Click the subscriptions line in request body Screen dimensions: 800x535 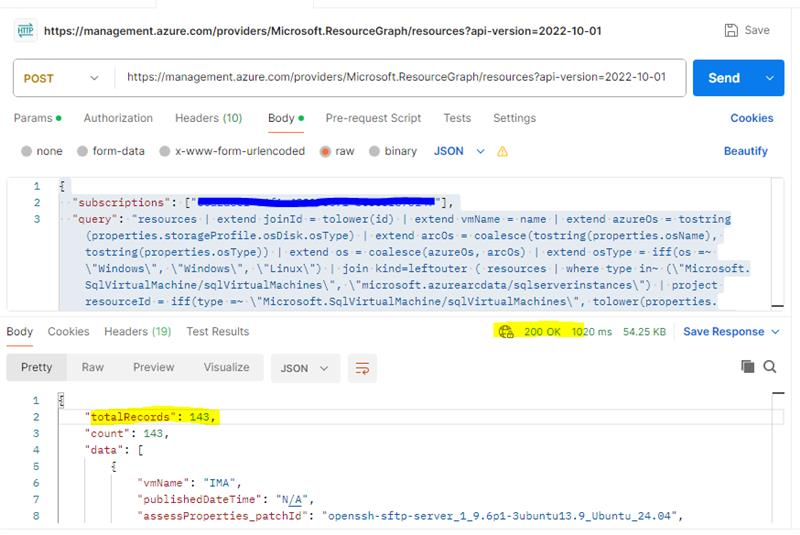pyautogui.click(x=263, y=202)
